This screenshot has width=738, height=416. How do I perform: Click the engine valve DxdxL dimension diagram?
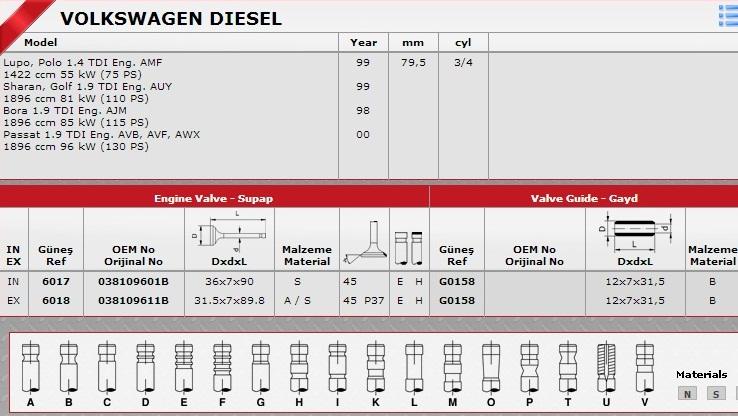[x=229, y=232]
